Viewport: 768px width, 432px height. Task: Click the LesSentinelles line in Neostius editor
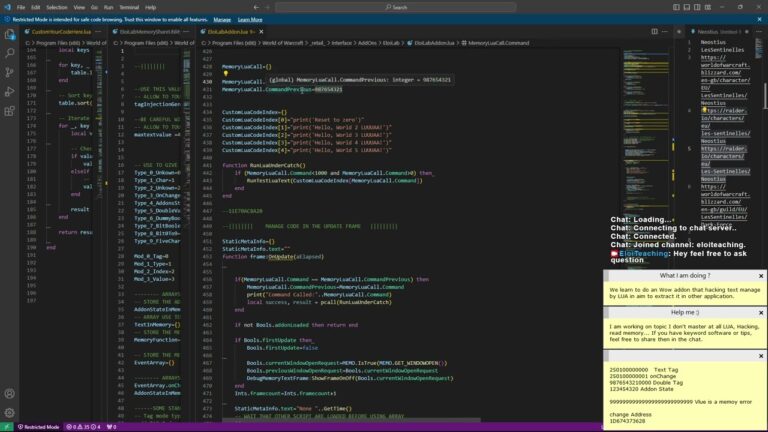coord(722,50)
